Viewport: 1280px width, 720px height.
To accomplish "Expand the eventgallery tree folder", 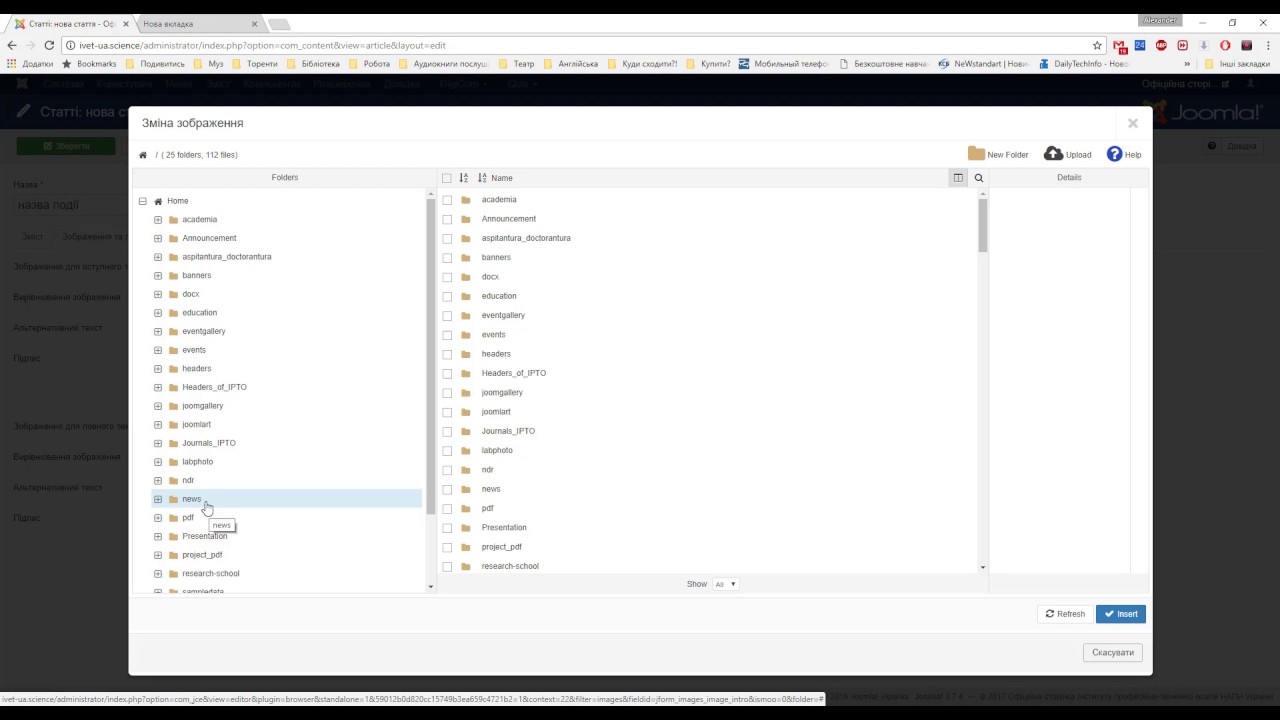I will pyautogui.click(x=158, y=331).
